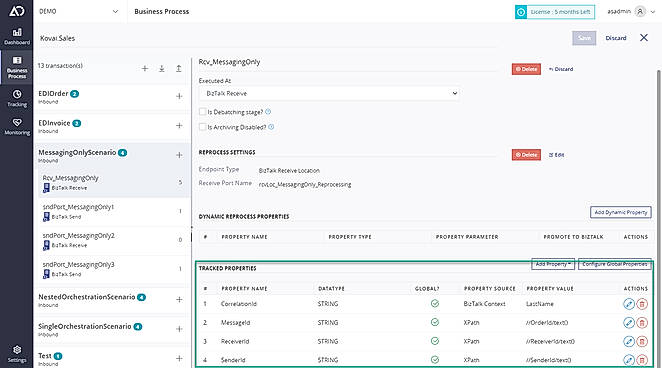662x368 pixels.
Task: Delete the reprocess settings
Action: tap(526, 155)
